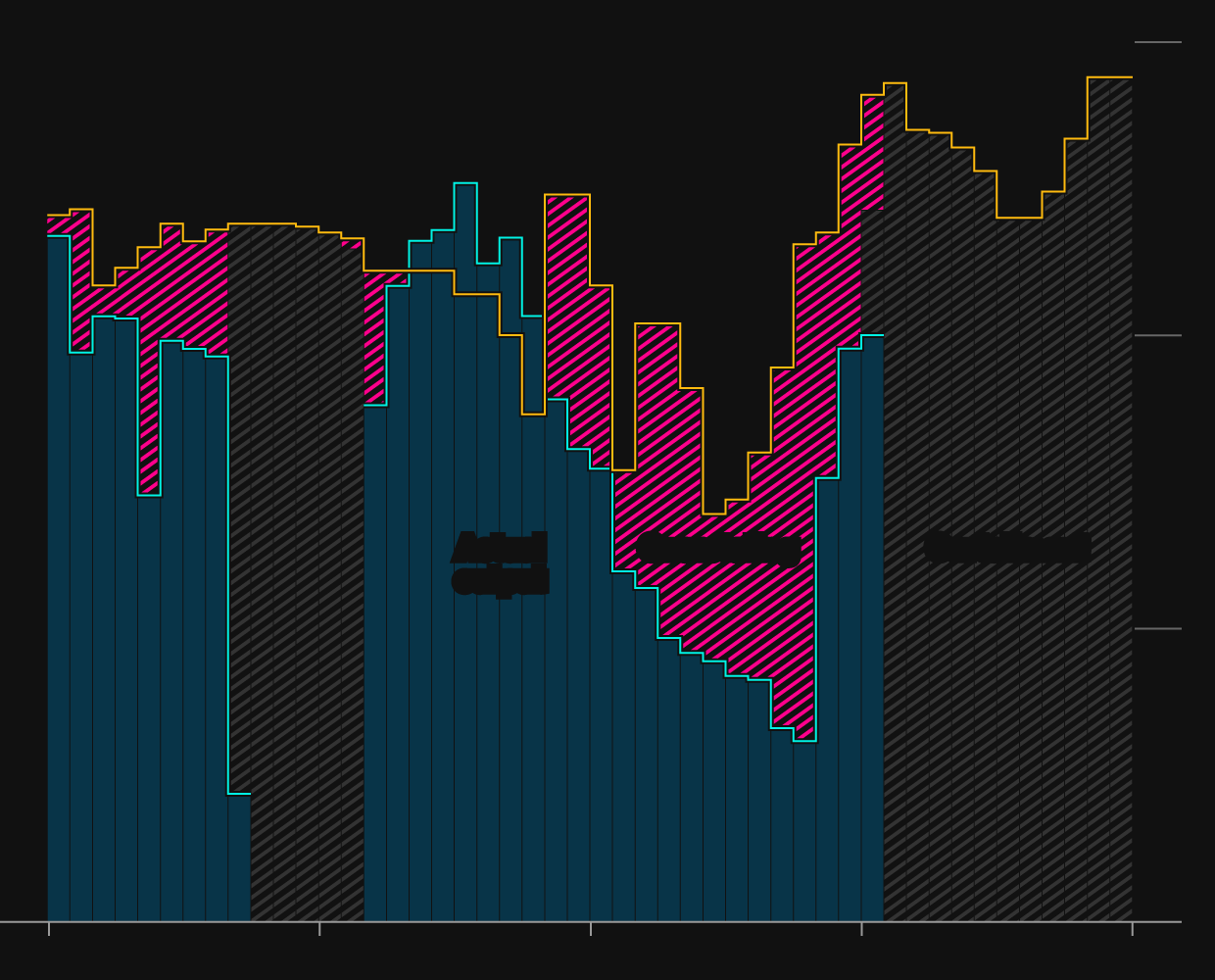Image resolution: width=1215 pixels, height=980 pixels.
Task: Click the fourth x-axis tick from the left
Action: pos(862,928)
